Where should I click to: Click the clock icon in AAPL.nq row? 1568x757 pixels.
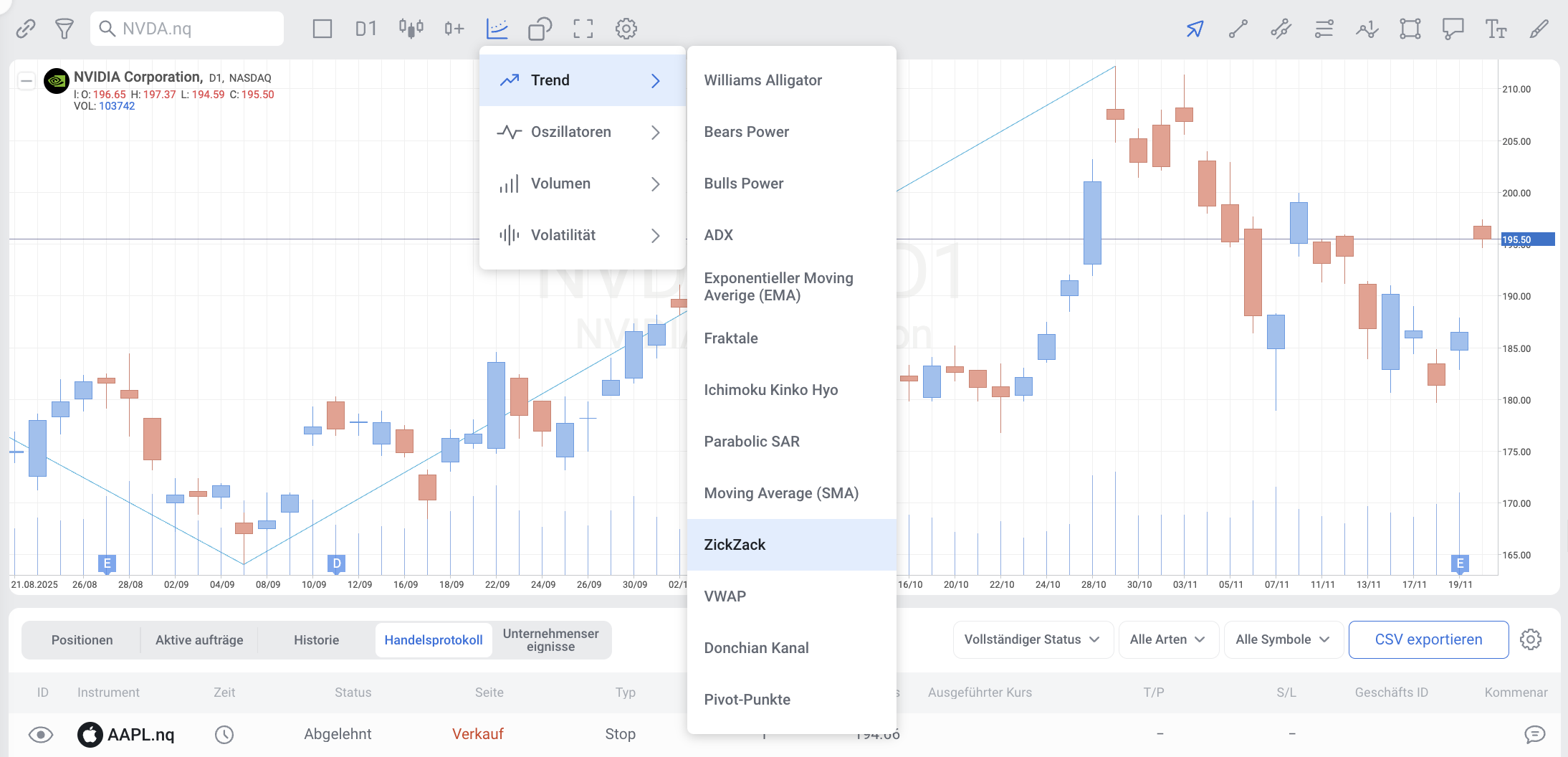pyautogui.click(x=224, y=735)
